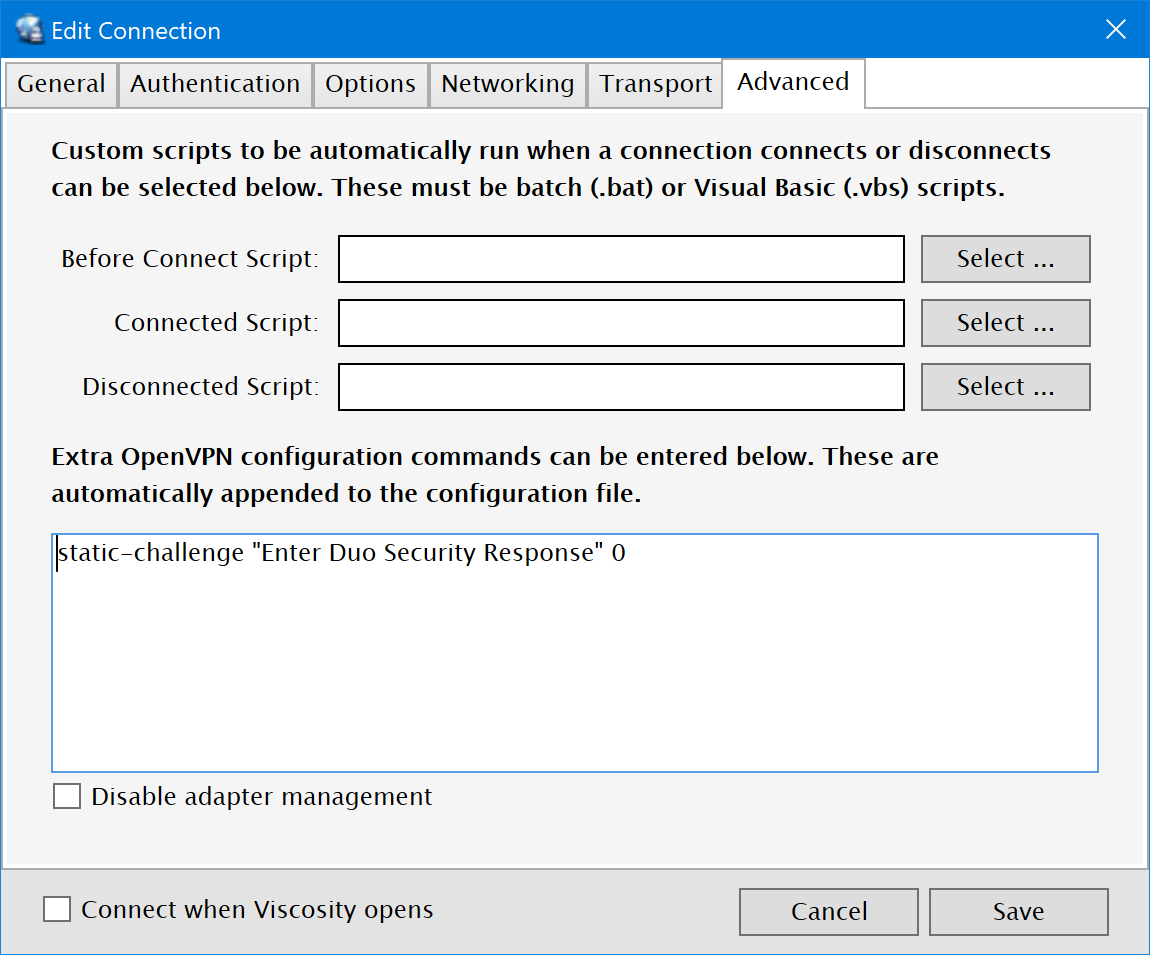Focus the Before Connect Script field
The width and height of the screenshot is (1150, 955).
(621, 259)
